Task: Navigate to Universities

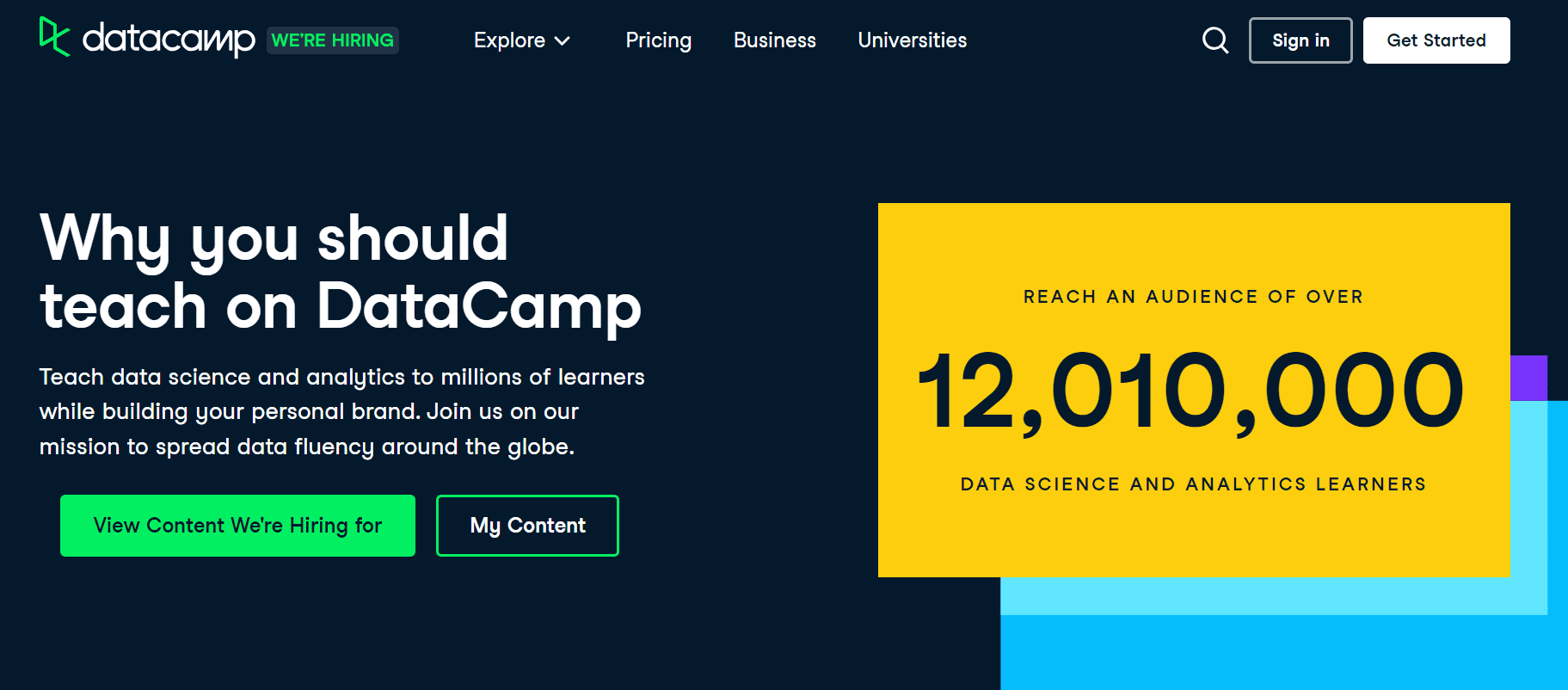Action: pyautogui.click(x=913, y=40)
